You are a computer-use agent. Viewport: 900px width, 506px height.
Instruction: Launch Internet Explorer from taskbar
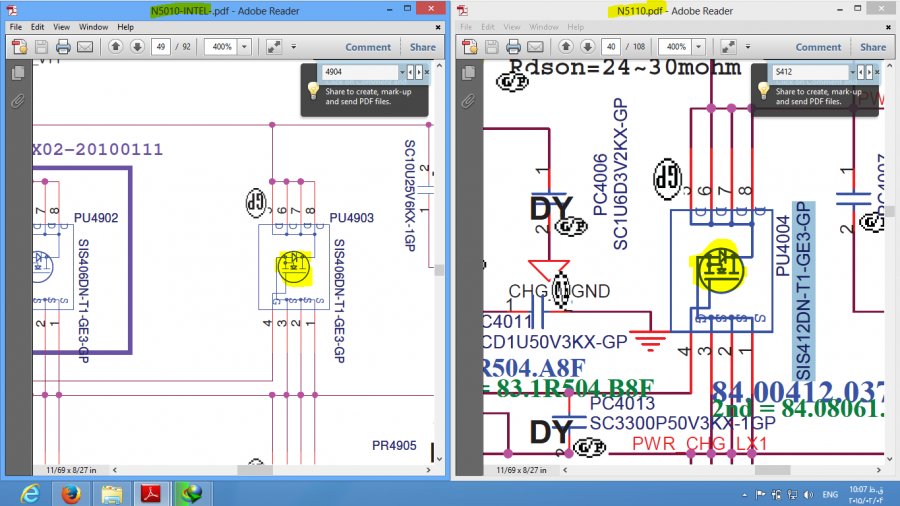pos(29,494)
